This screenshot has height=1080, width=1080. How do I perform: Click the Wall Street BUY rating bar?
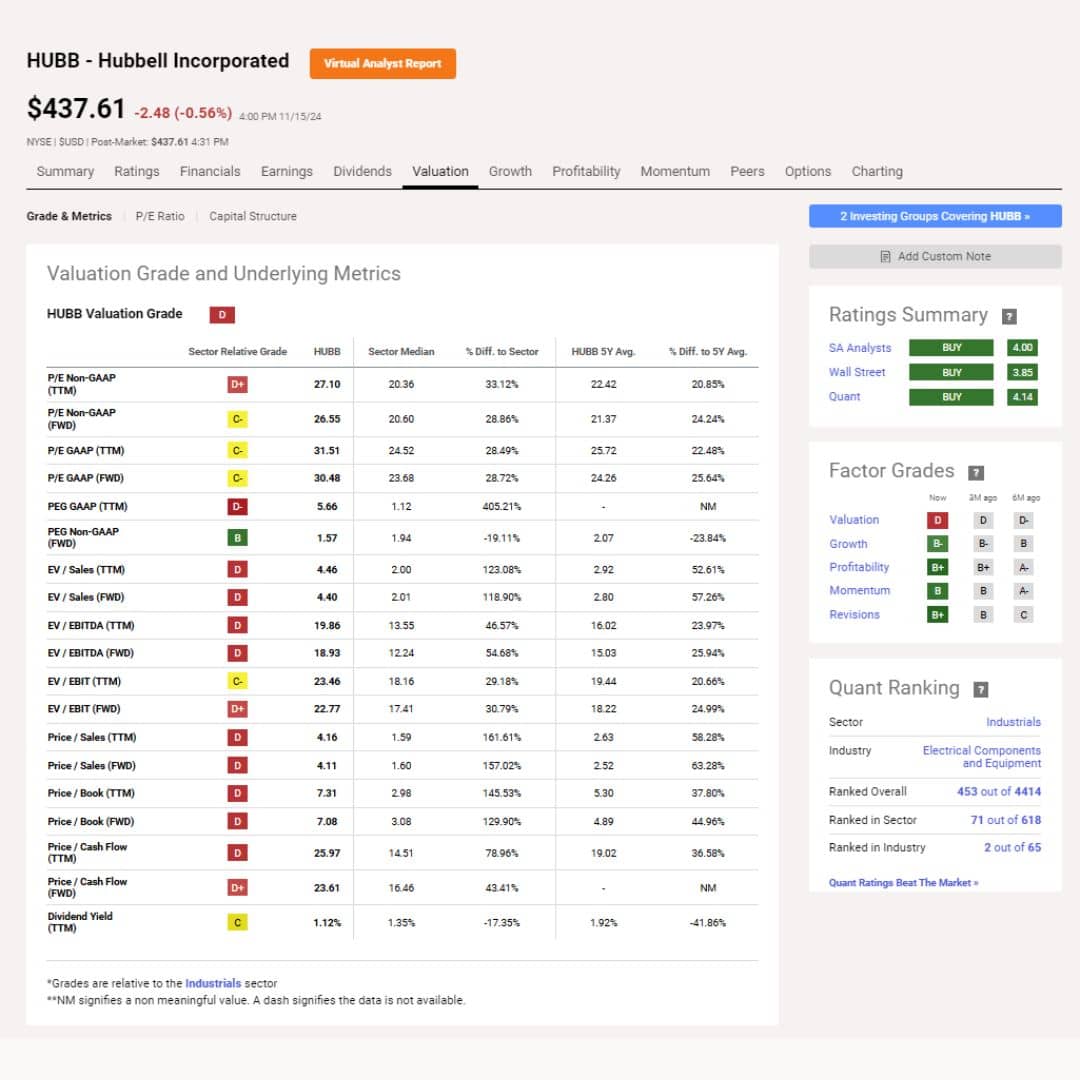(951, 373)
